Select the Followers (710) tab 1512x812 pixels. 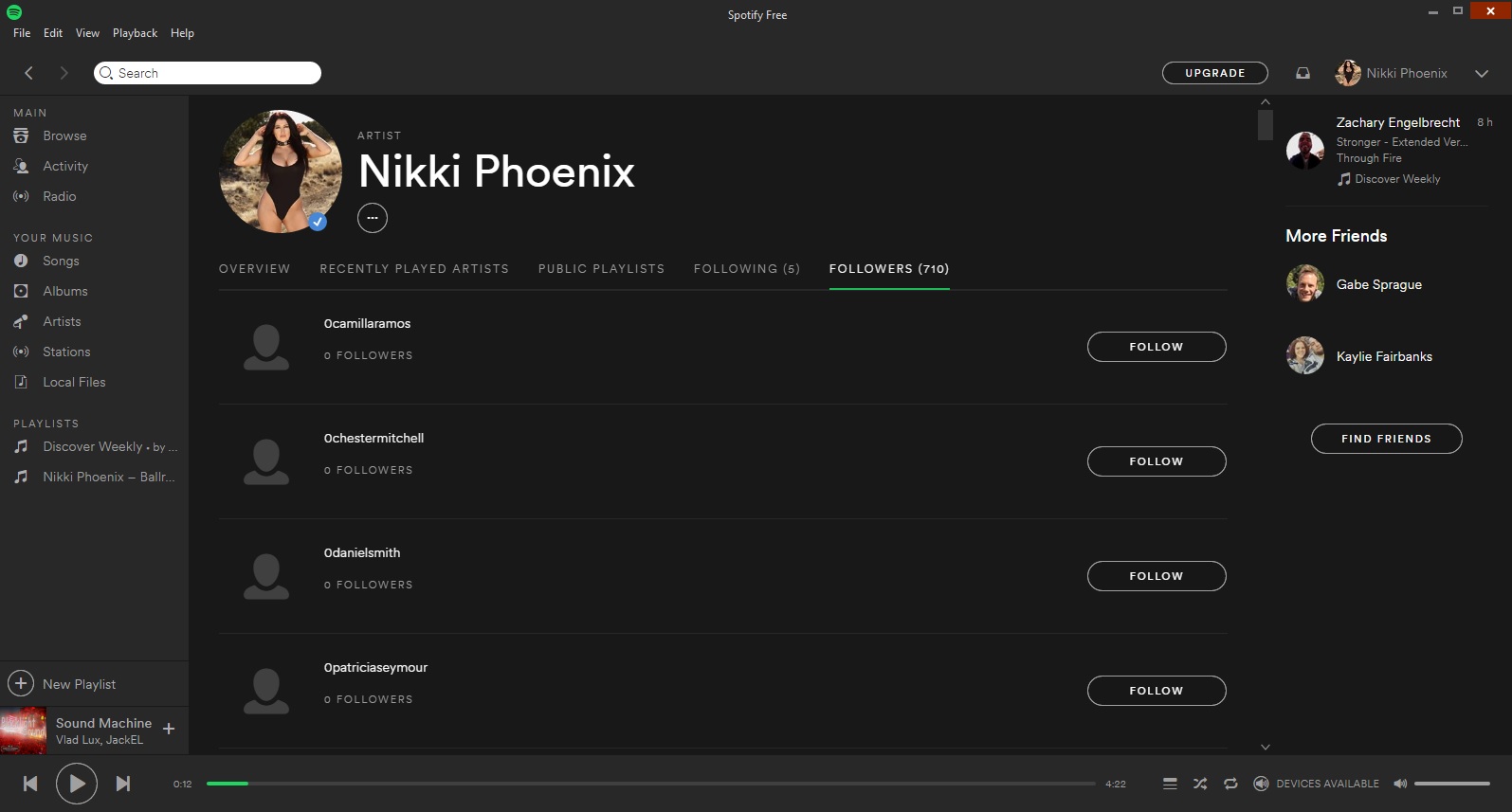[889, 269]
